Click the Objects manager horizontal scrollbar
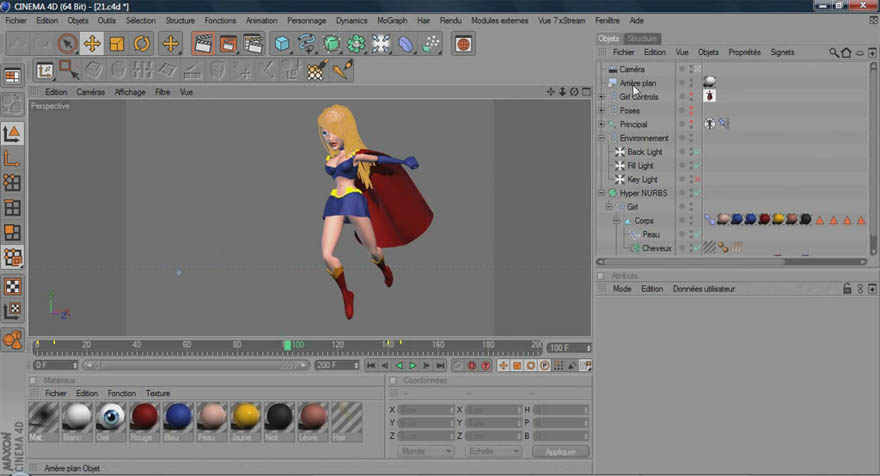 tap(732, 262)
